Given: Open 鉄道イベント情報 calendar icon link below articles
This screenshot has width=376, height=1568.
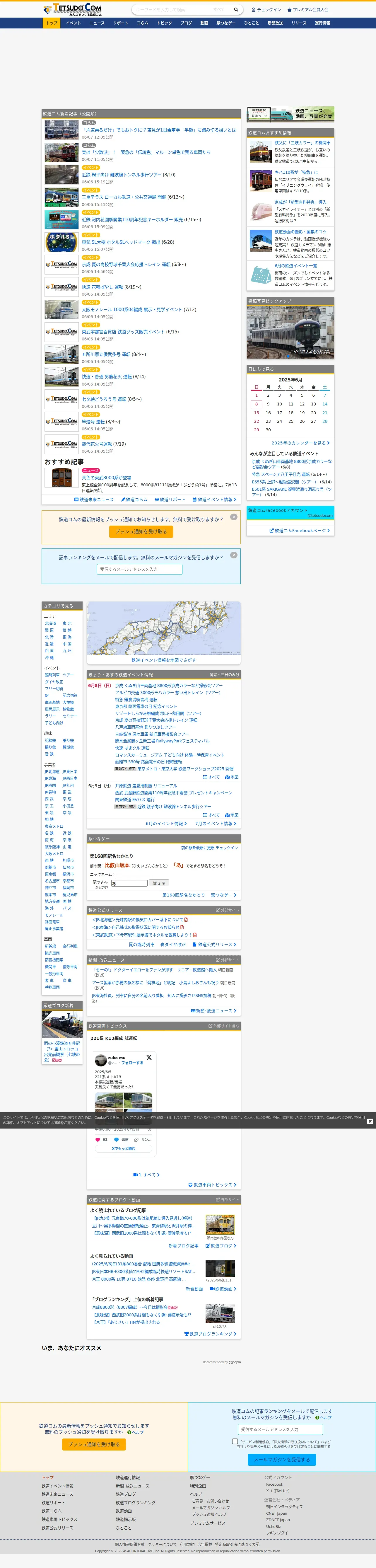Looking at the screenshot, I should click(214, 499).
